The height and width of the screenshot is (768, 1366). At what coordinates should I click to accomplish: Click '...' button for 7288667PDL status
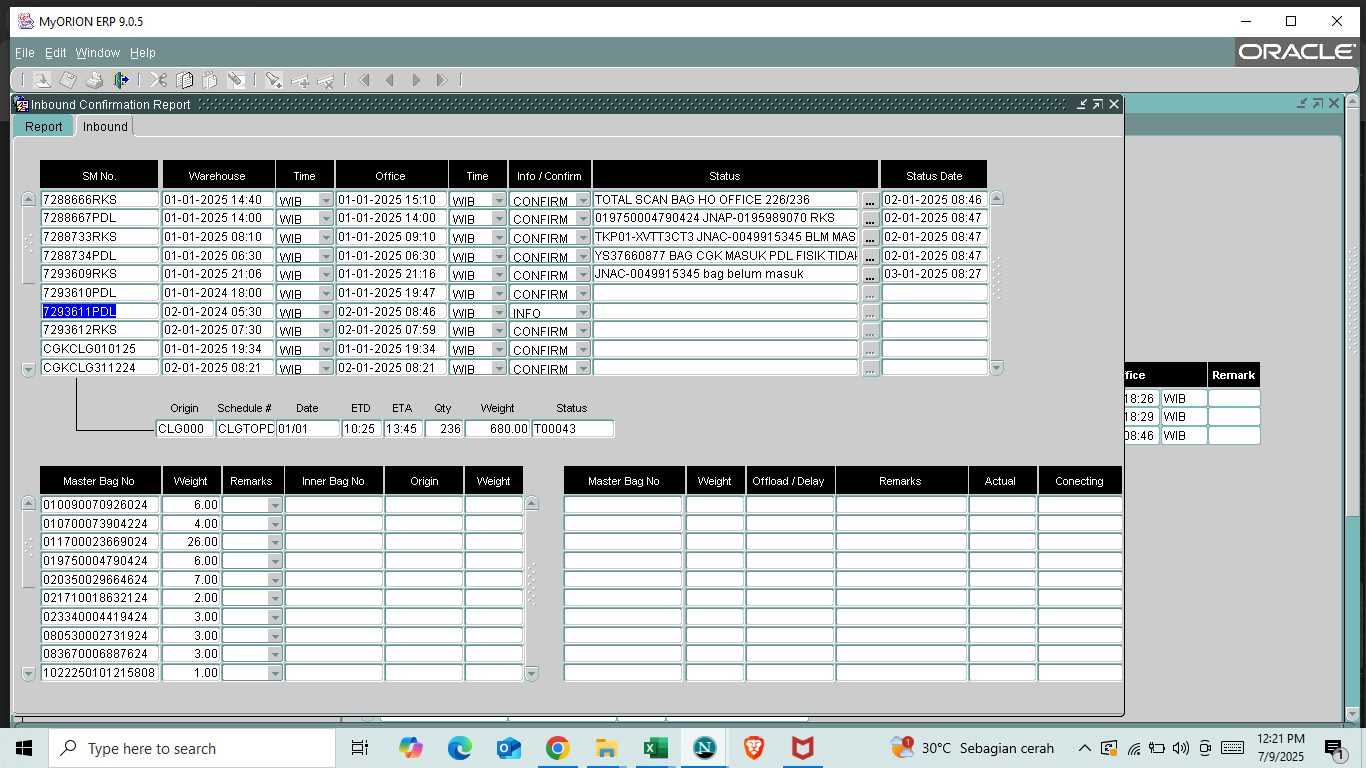870,218
